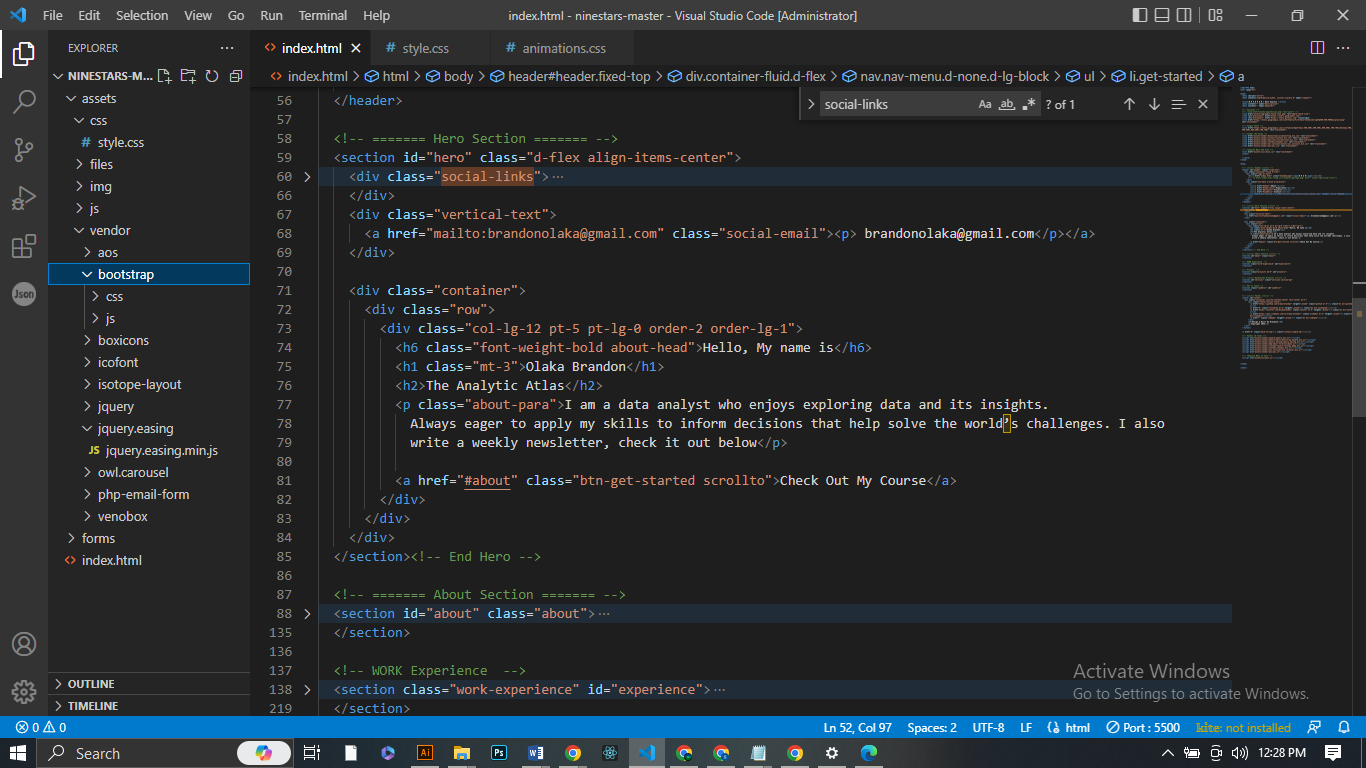Click the Search icon in activity bar
Image resolution: width=1366 pixels, height=768 pixels.
(24, 102)
